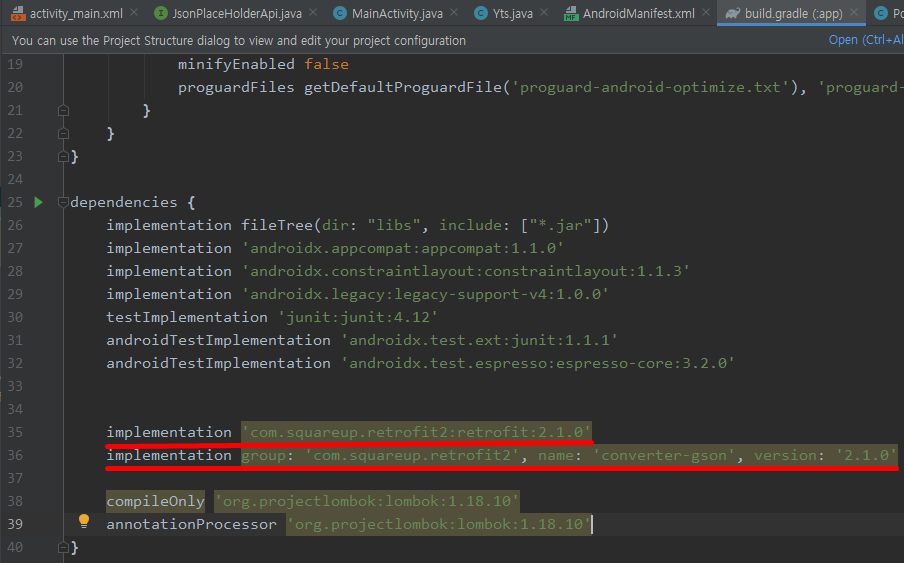Click 'androidx.test.ext:junit:1.1.1' string
Image resolution: width=904 pixels, height=563 pixels.
point(479,340)
